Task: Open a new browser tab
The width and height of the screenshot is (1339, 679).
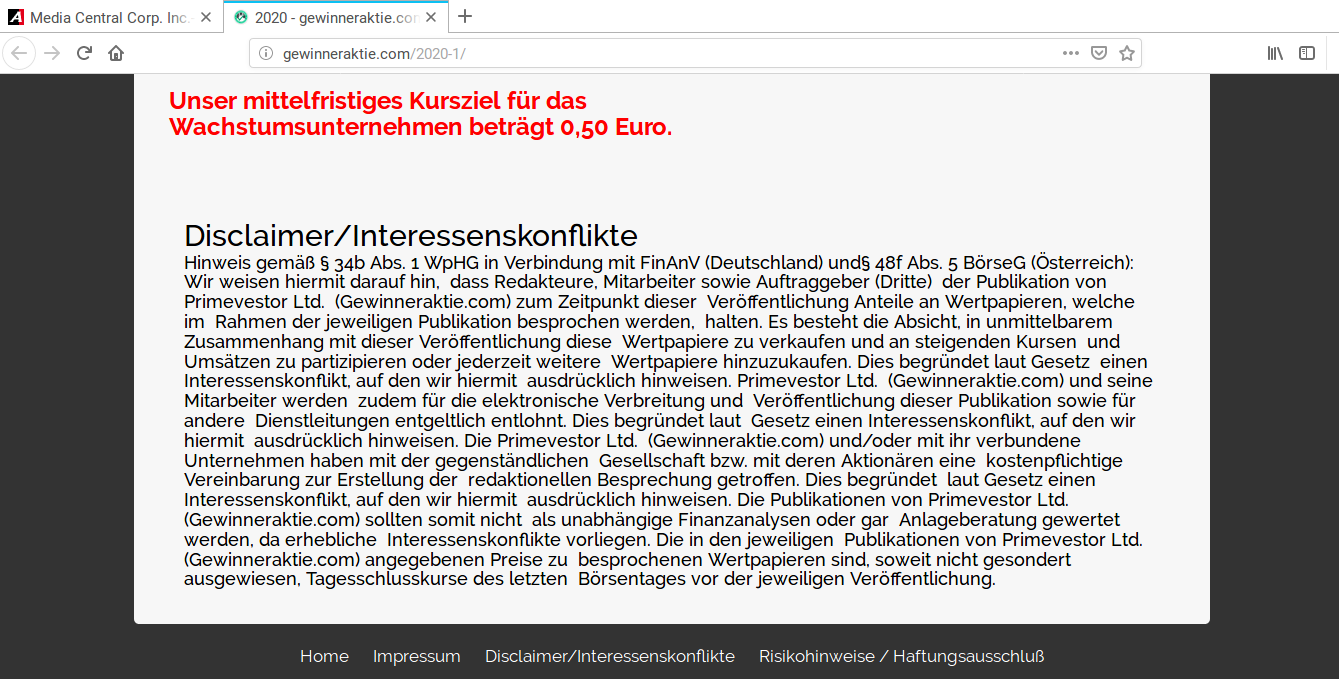Action: pyautogui.click(x=464, y=16)
